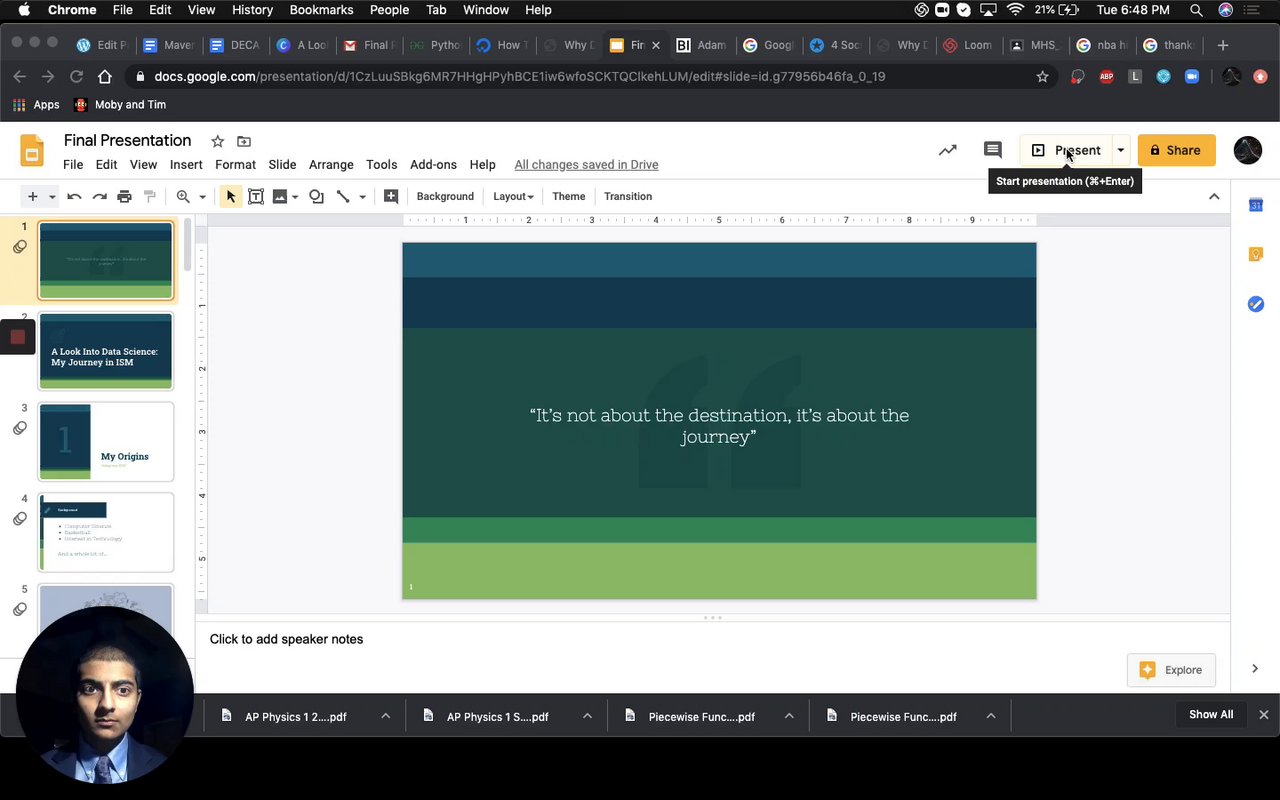Click the yellow Share button
The image size is (1280, 800).
point(1175,150)
